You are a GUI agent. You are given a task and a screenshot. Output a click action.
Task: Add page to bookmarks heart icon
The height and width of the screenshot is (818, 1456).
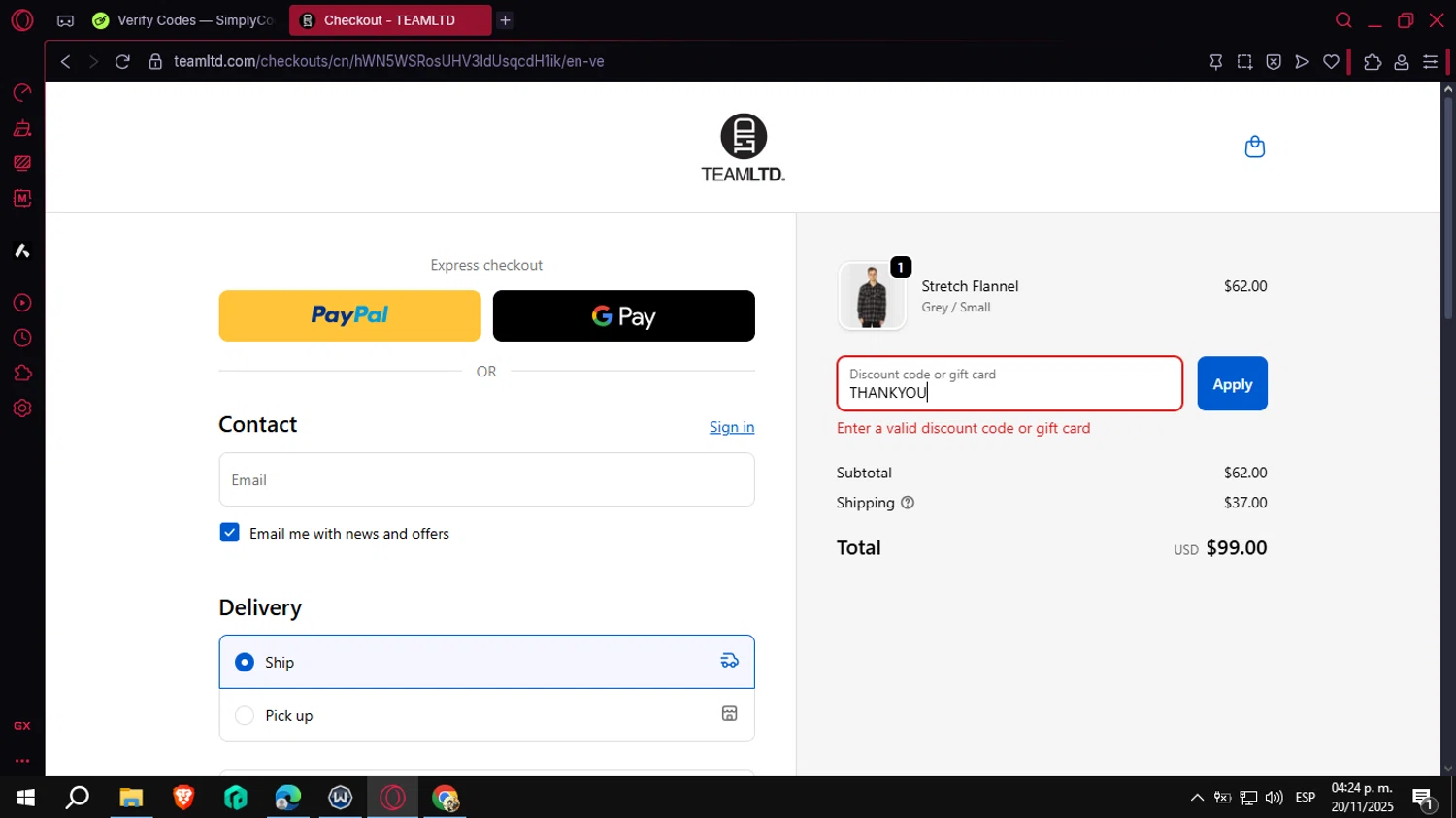1332,61
